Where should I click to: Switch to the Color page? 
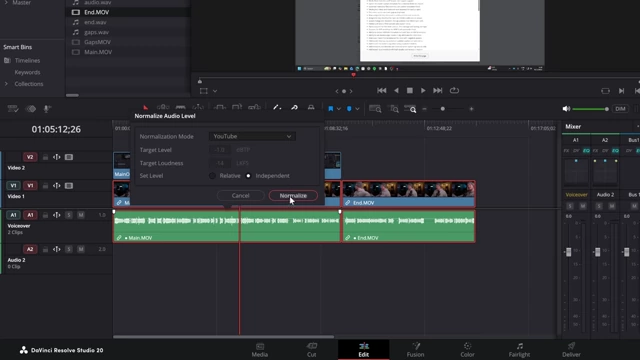(467, 350)
